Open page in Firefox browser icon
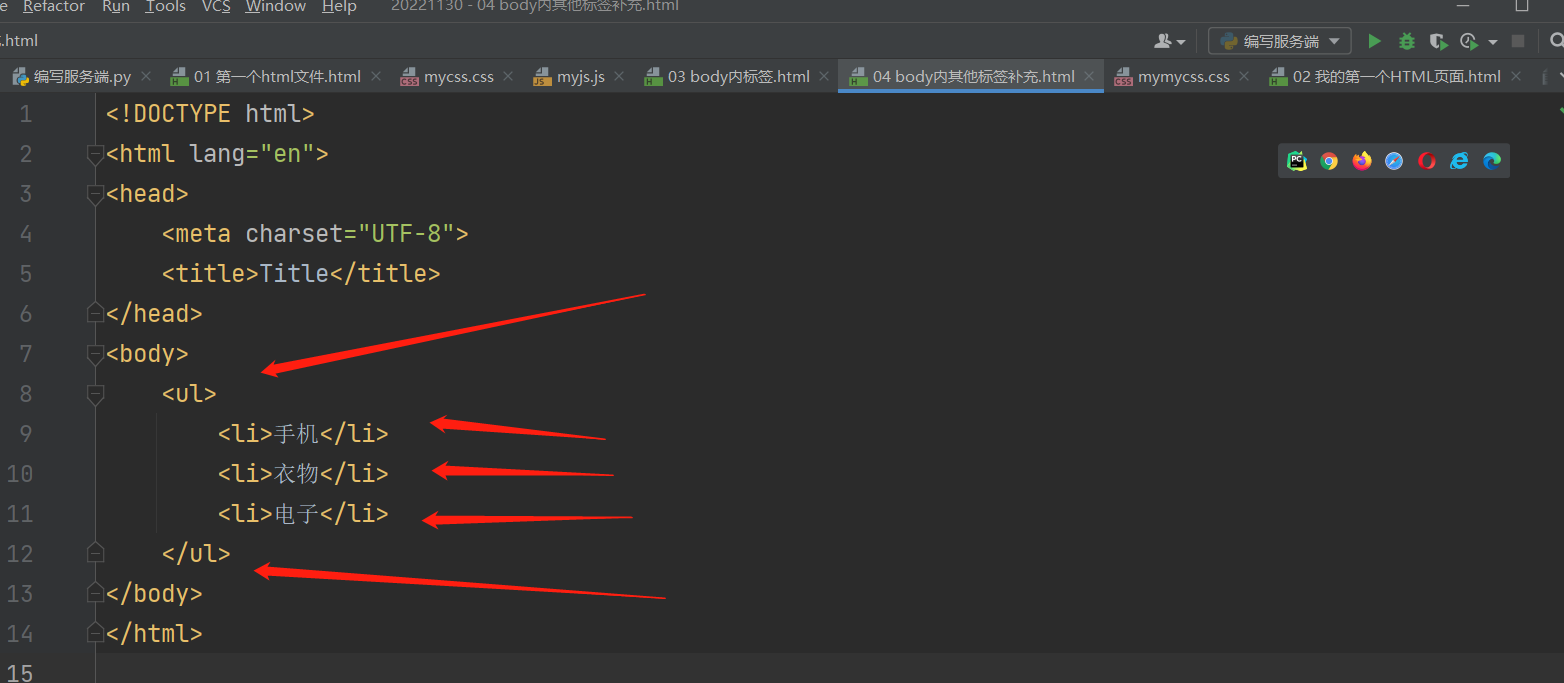 [x=1362, y=161]
